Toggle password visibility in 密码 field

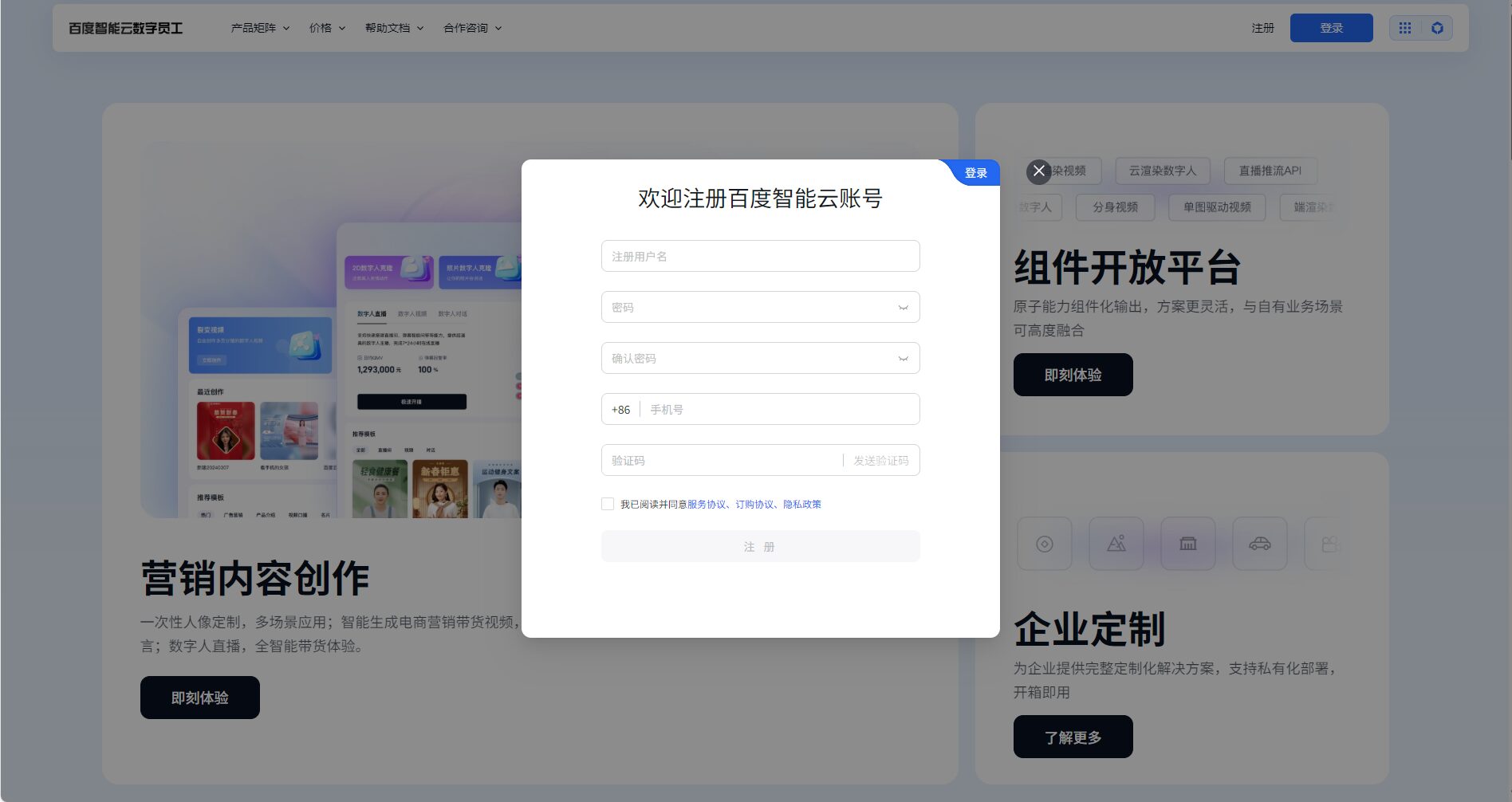pyautogui.click(x=903, y=308)
